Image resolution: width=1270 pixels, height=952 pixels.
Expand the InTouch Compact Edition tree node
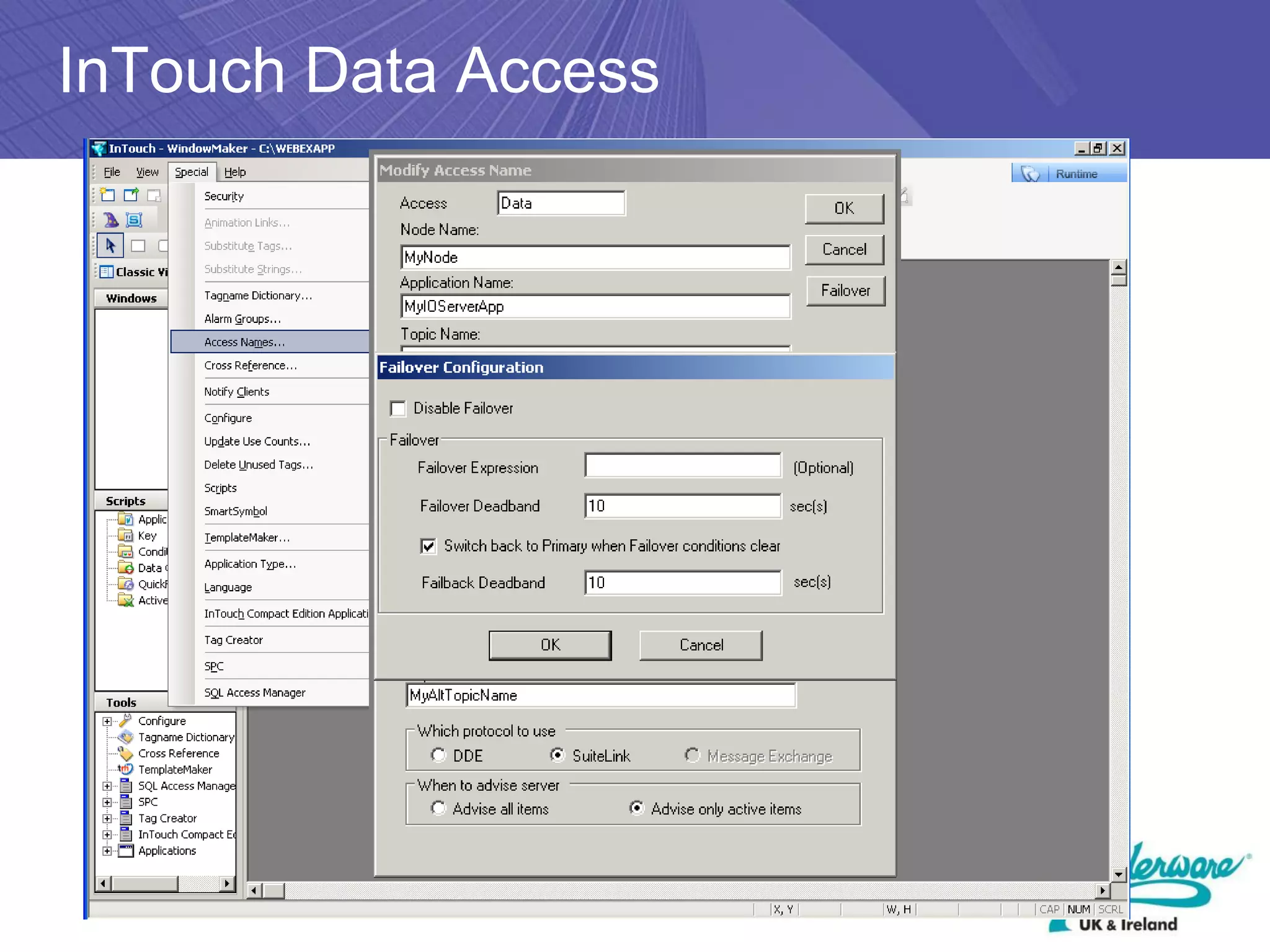click(107, 835)
